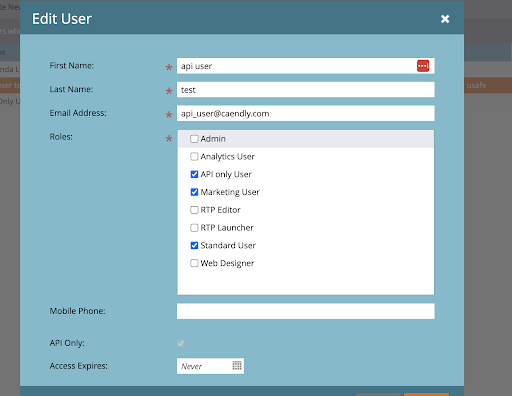The width and height of the screenshot is (512, 396).
Task: Deselect the Standard User role
Action: click(194, 246)
